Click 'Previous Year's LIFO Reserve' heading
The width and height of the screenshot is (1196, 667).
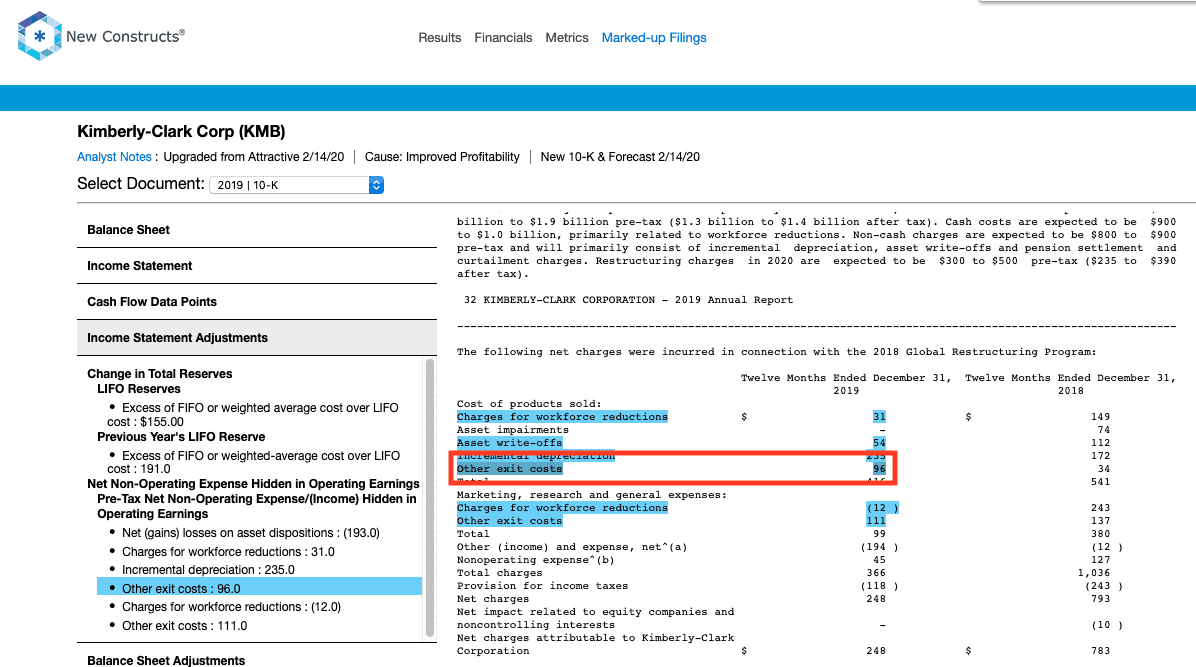click(182, 437)
